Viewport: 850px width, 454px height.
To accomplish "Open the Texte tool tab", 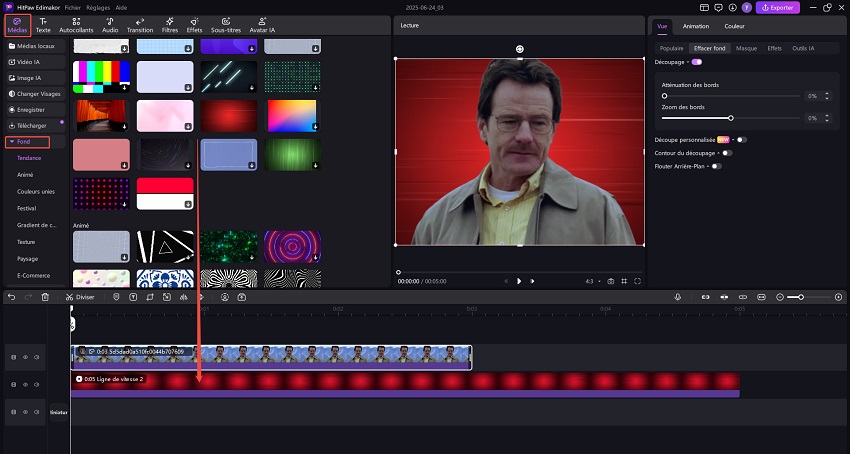I will point(43,25).
